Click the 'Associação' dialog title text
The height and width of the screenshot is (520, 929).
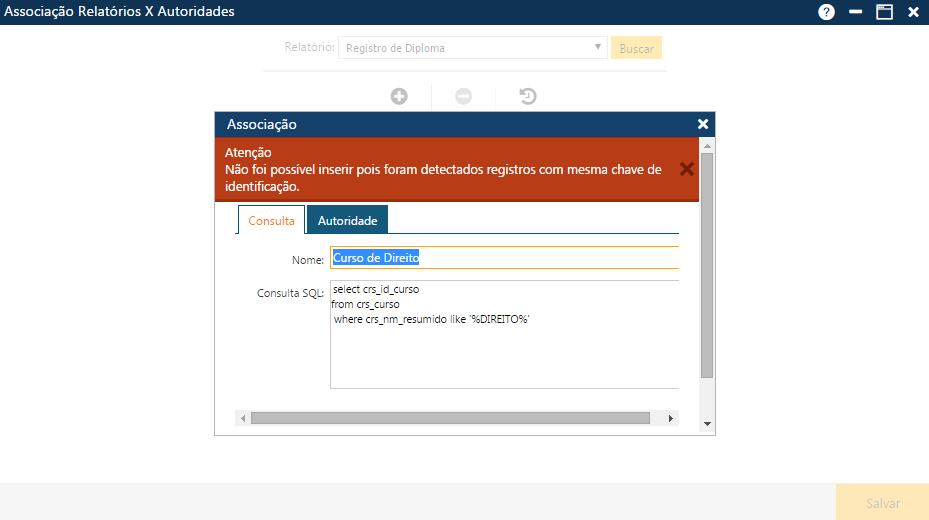coord(262,124)
